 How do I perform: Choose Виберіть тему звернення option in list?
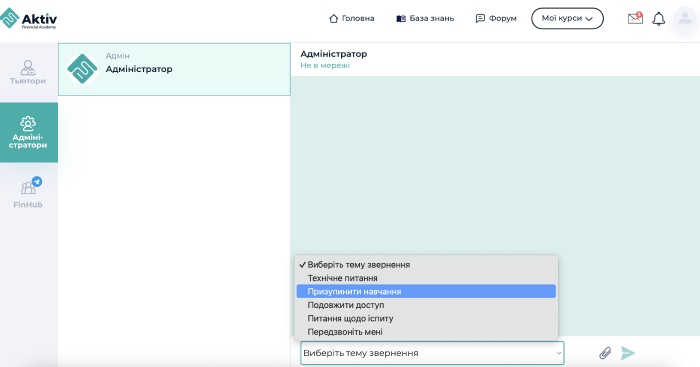tap(426, 265)
